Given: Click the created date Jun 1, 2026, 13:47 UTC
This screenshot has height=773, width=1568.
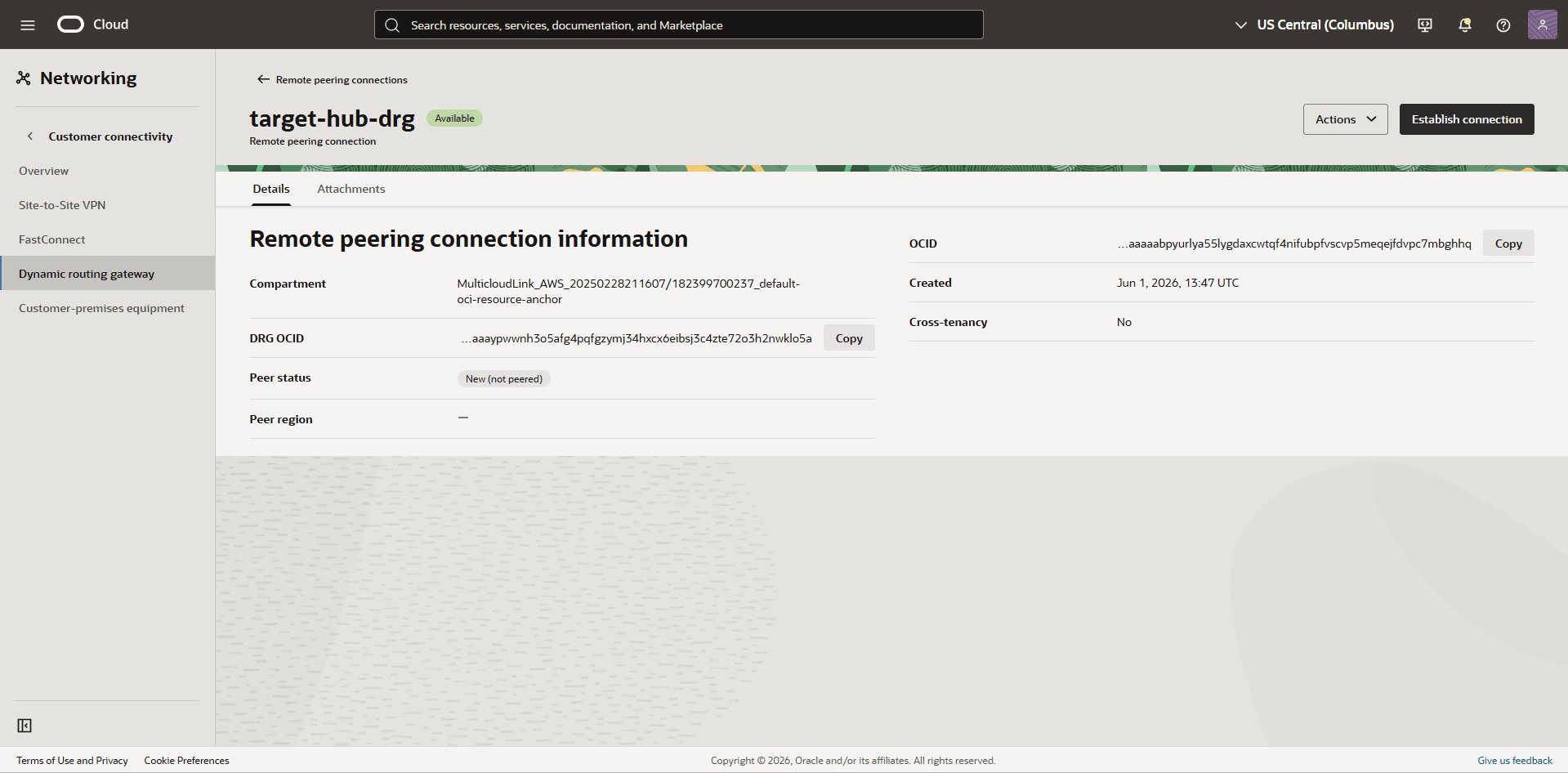Looking at the screenshot, I should 1177,283.
